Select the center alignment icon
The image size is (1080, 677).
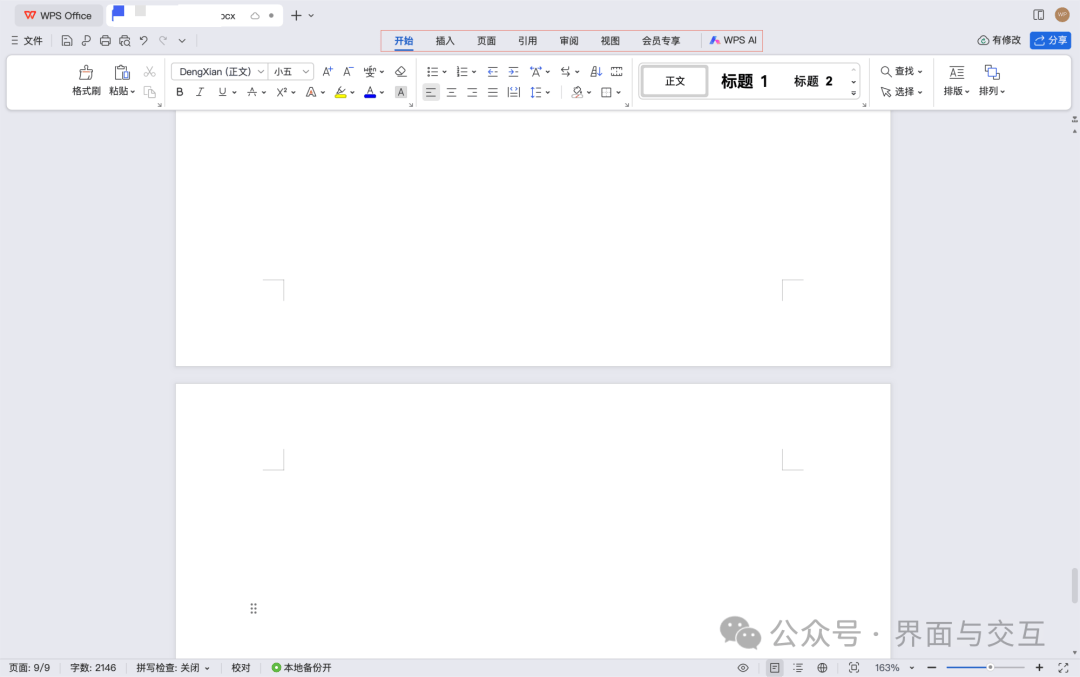click(x=451, y=92)
